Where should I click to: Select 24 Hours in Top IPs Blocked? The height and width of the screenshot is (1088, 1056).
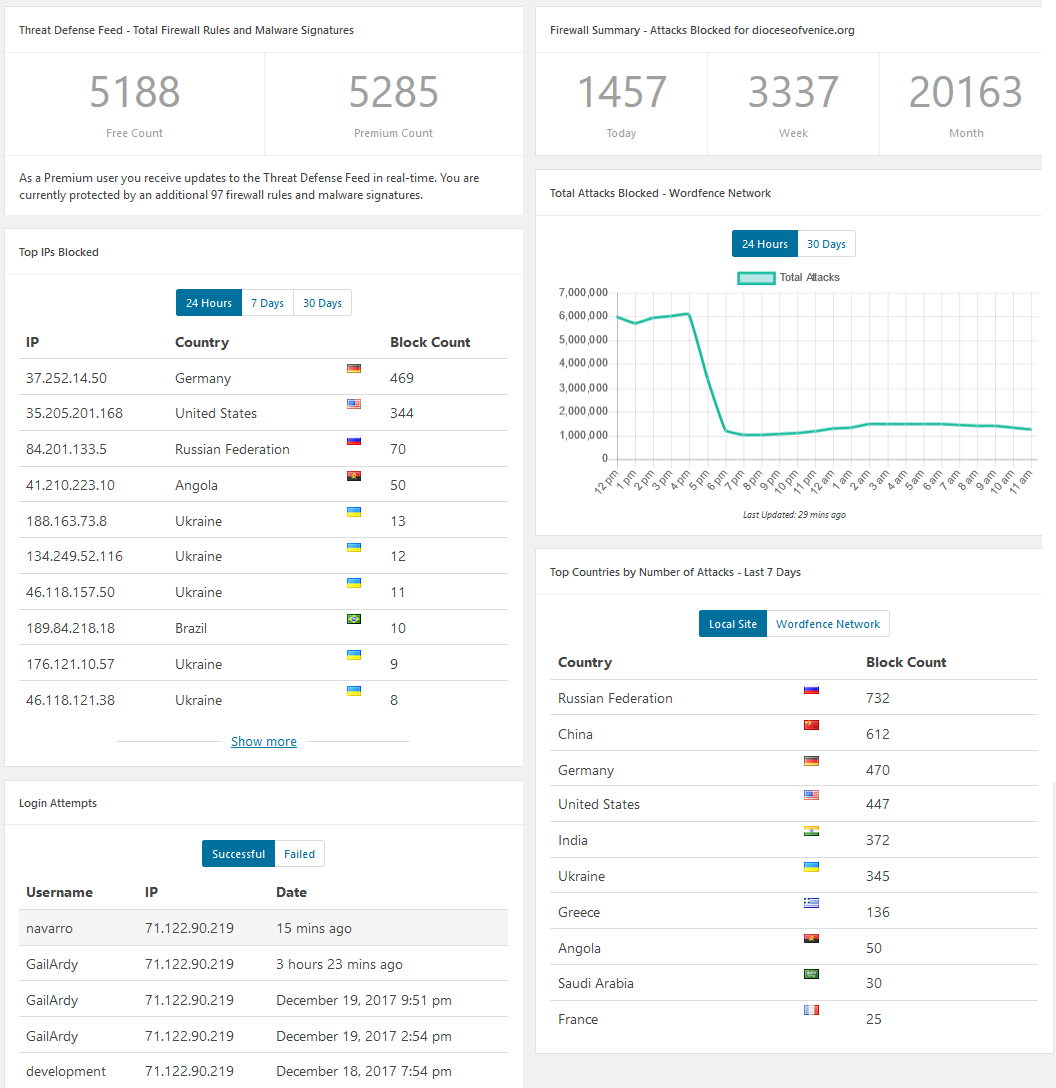pos(208,303)
